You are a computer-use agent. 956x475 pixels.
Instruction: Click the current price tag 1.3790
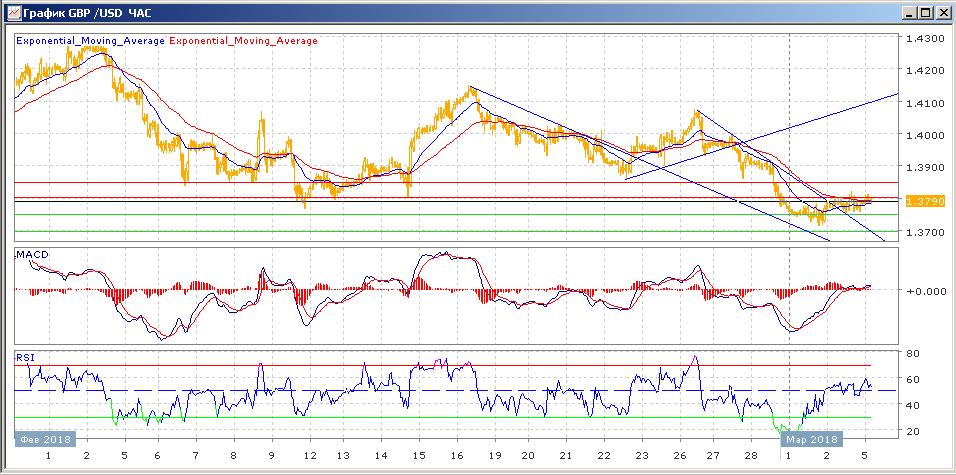point(926,201)
